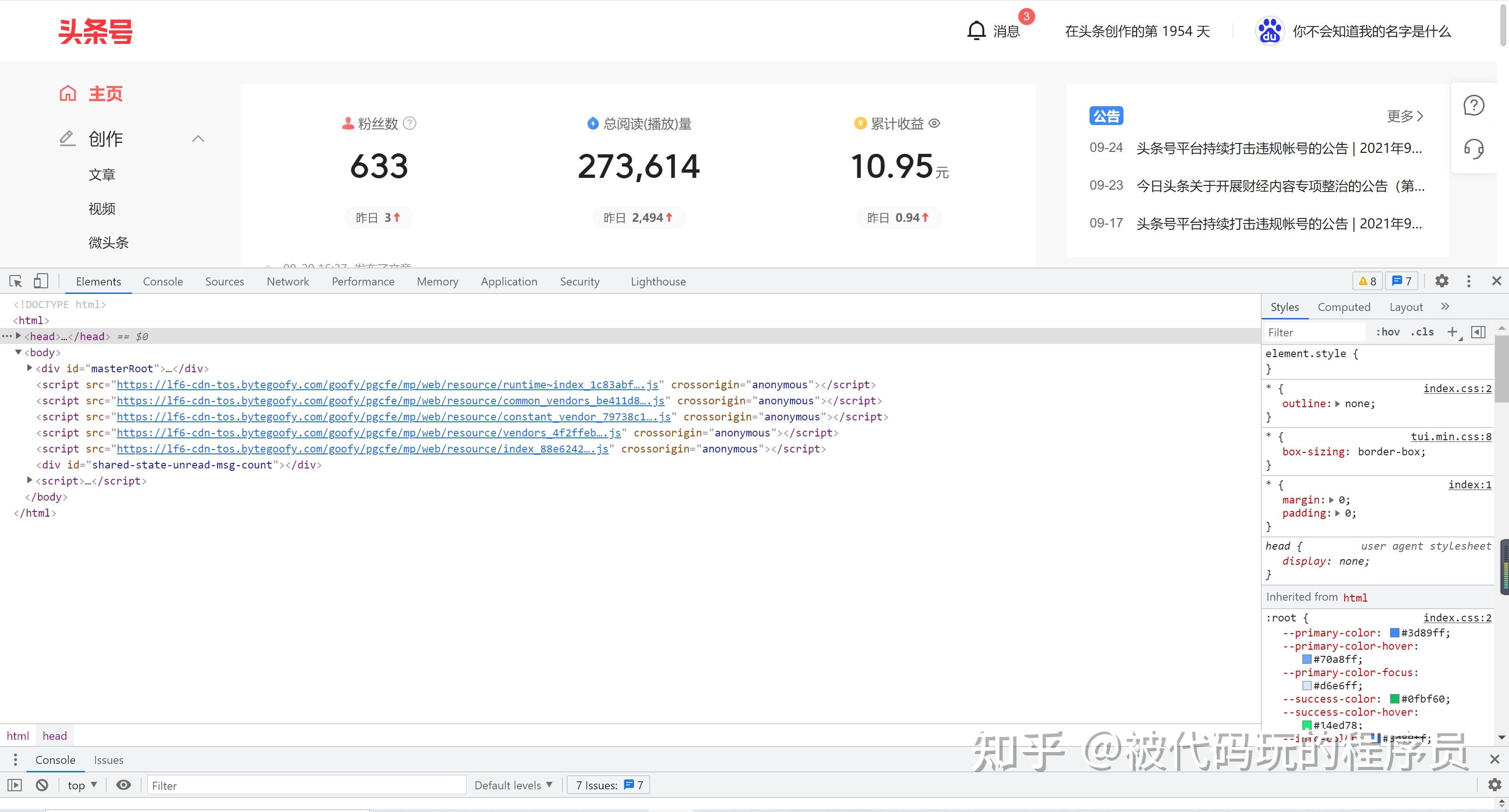This screenshot has width=1509, height=812.
Task: Toggle the device toolbar icon
Action: pos(41,281)
